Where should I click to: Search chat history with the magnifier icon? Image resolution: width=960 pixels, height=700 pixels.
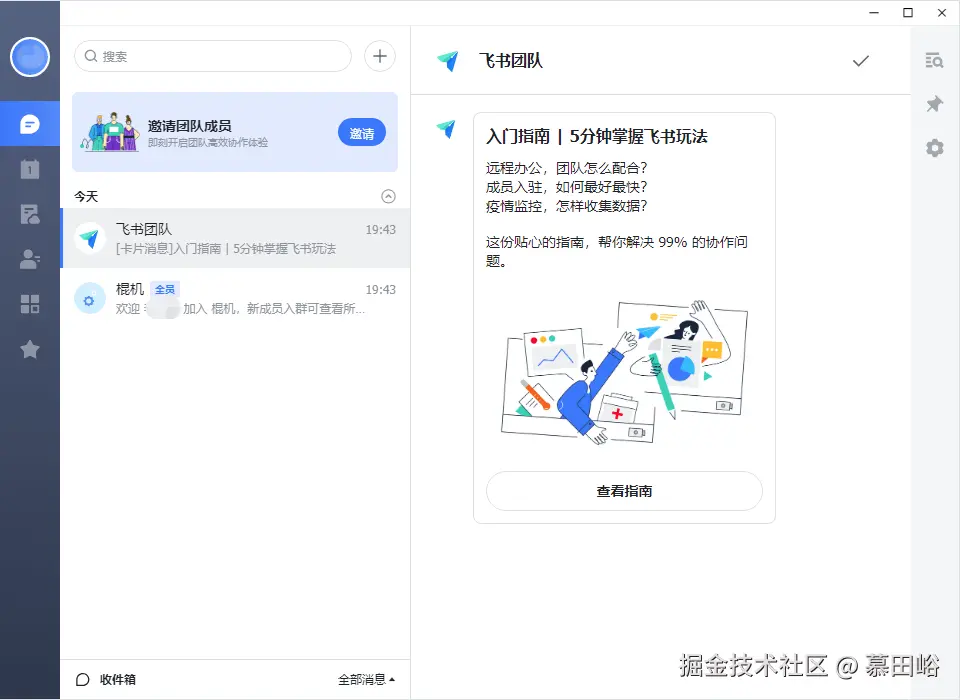pyautogui.click(x=934, y=60)
